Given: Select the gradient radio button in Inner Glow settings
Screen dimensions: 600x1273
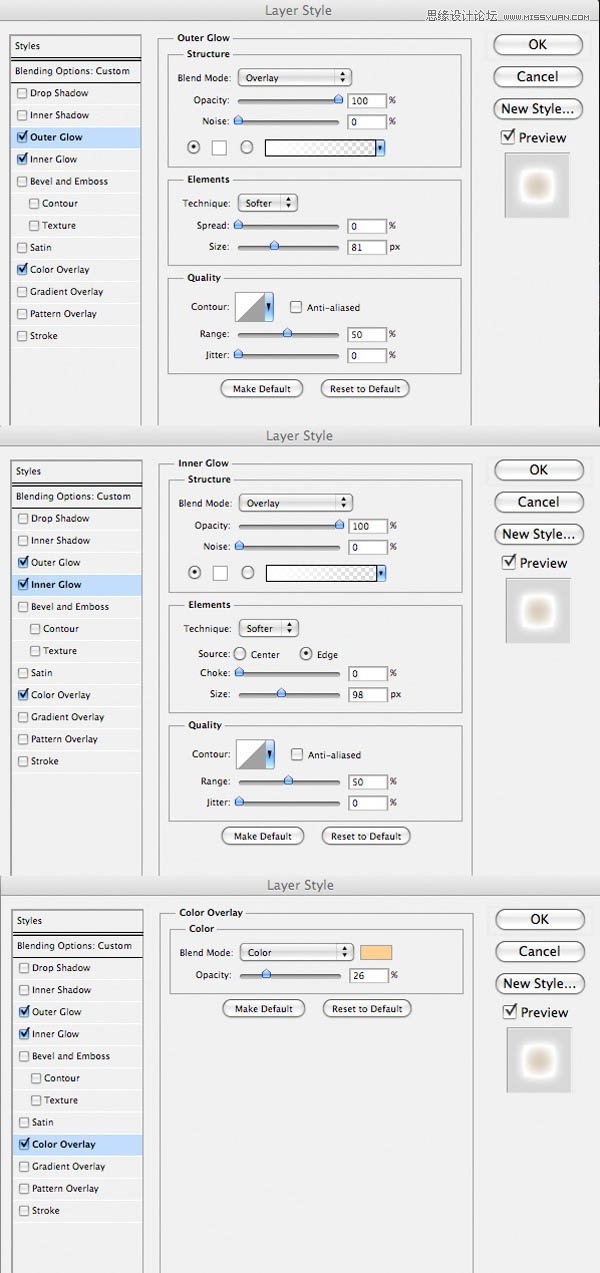Looking at the screenshot, I should (248, 573).
